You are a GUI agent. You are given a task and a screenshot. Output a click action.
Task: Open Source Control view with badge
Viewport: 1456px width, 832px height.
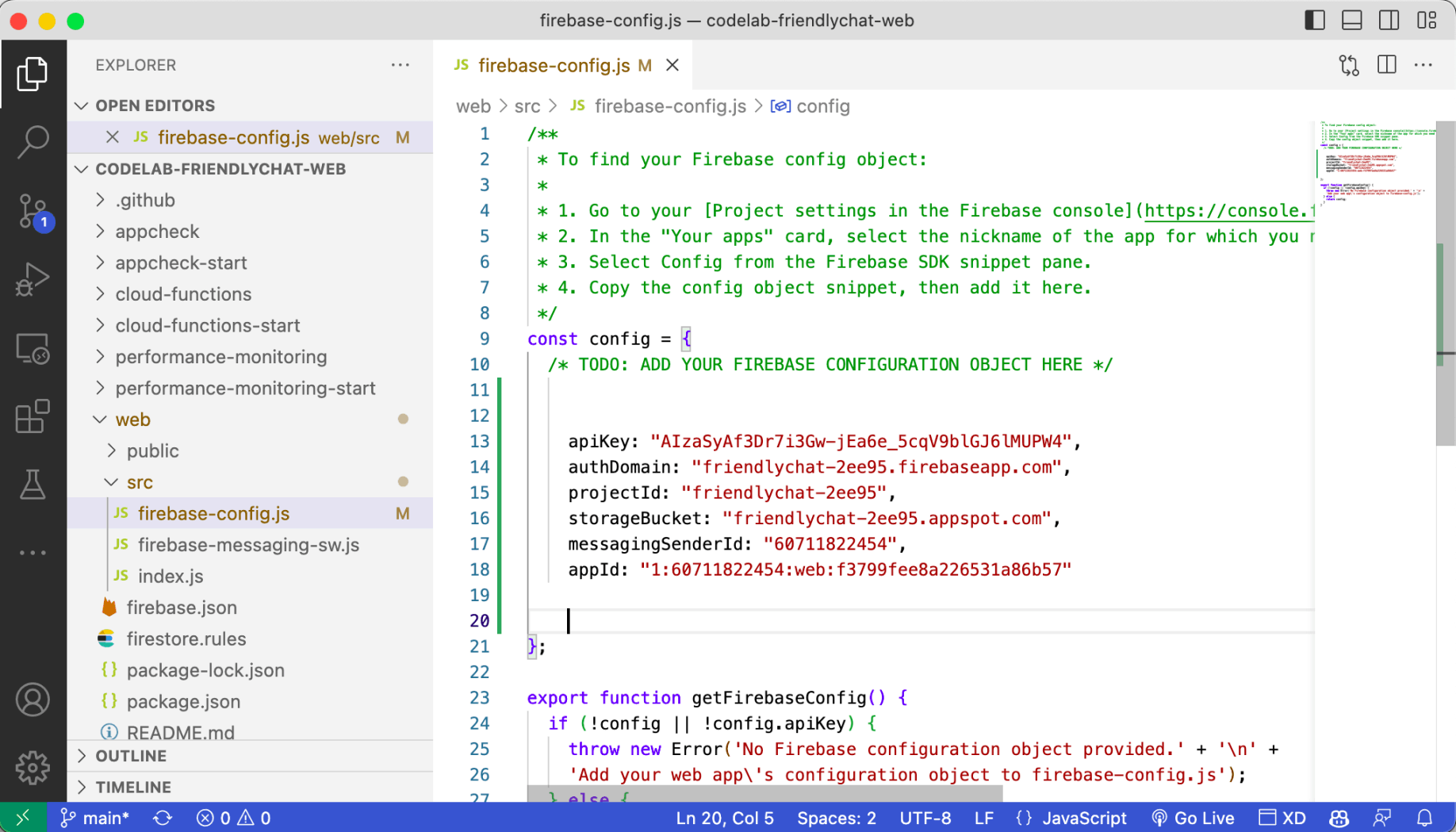33,211
